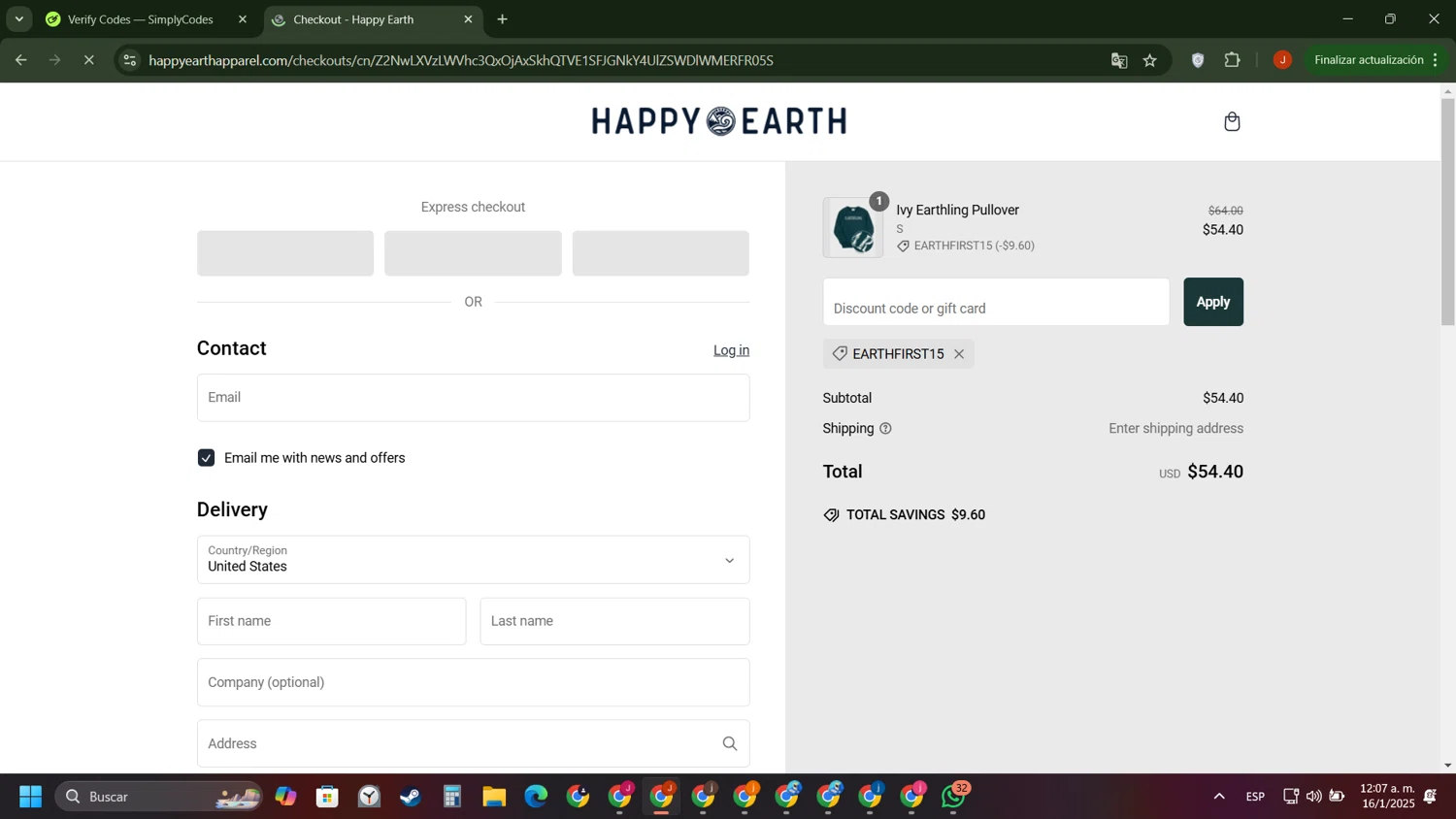Click the Ivy Earthling Pullover product name

point(957,211)
